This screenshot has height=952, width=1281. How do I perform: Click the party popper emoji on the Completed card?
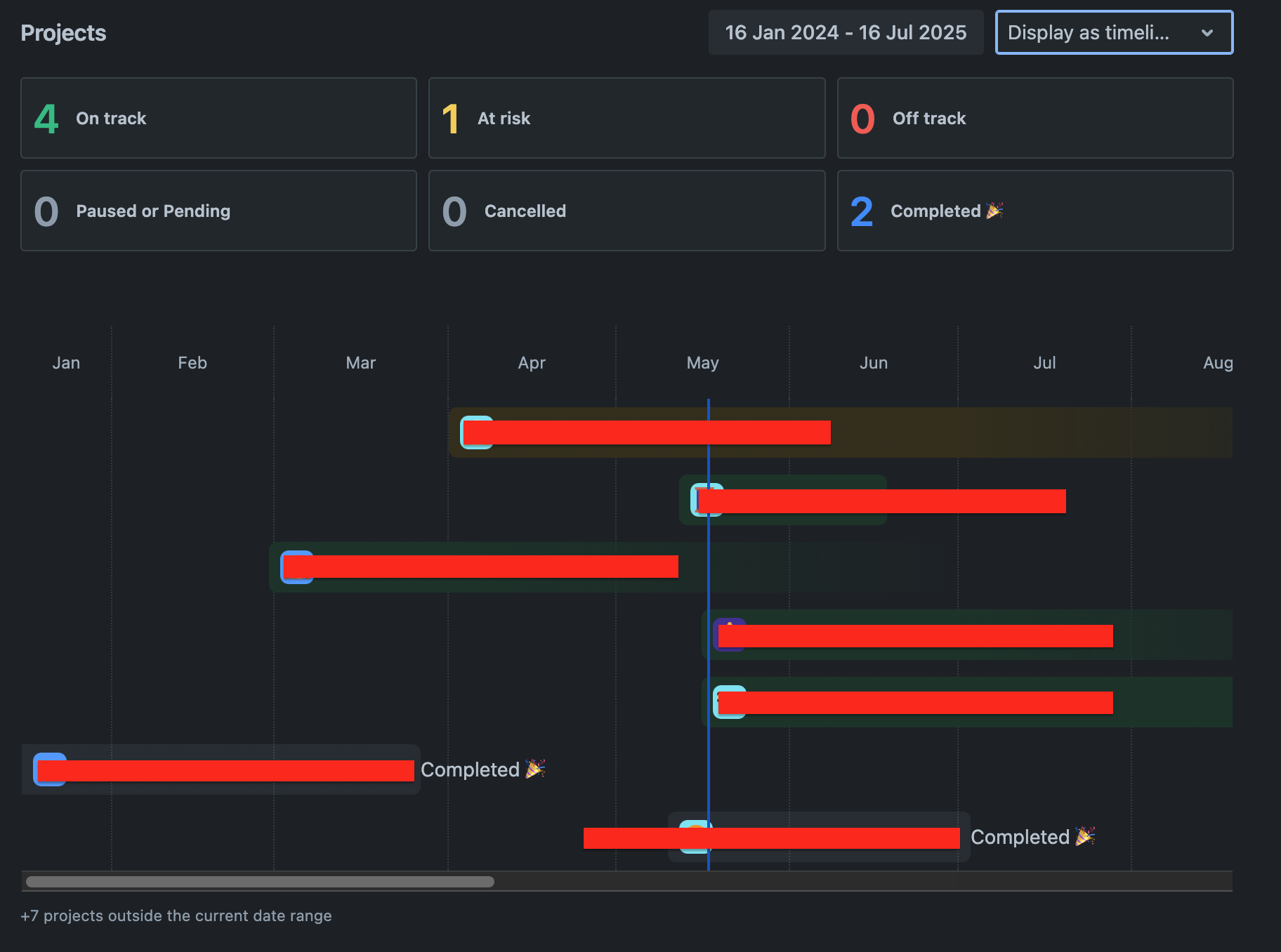(994, 210)
